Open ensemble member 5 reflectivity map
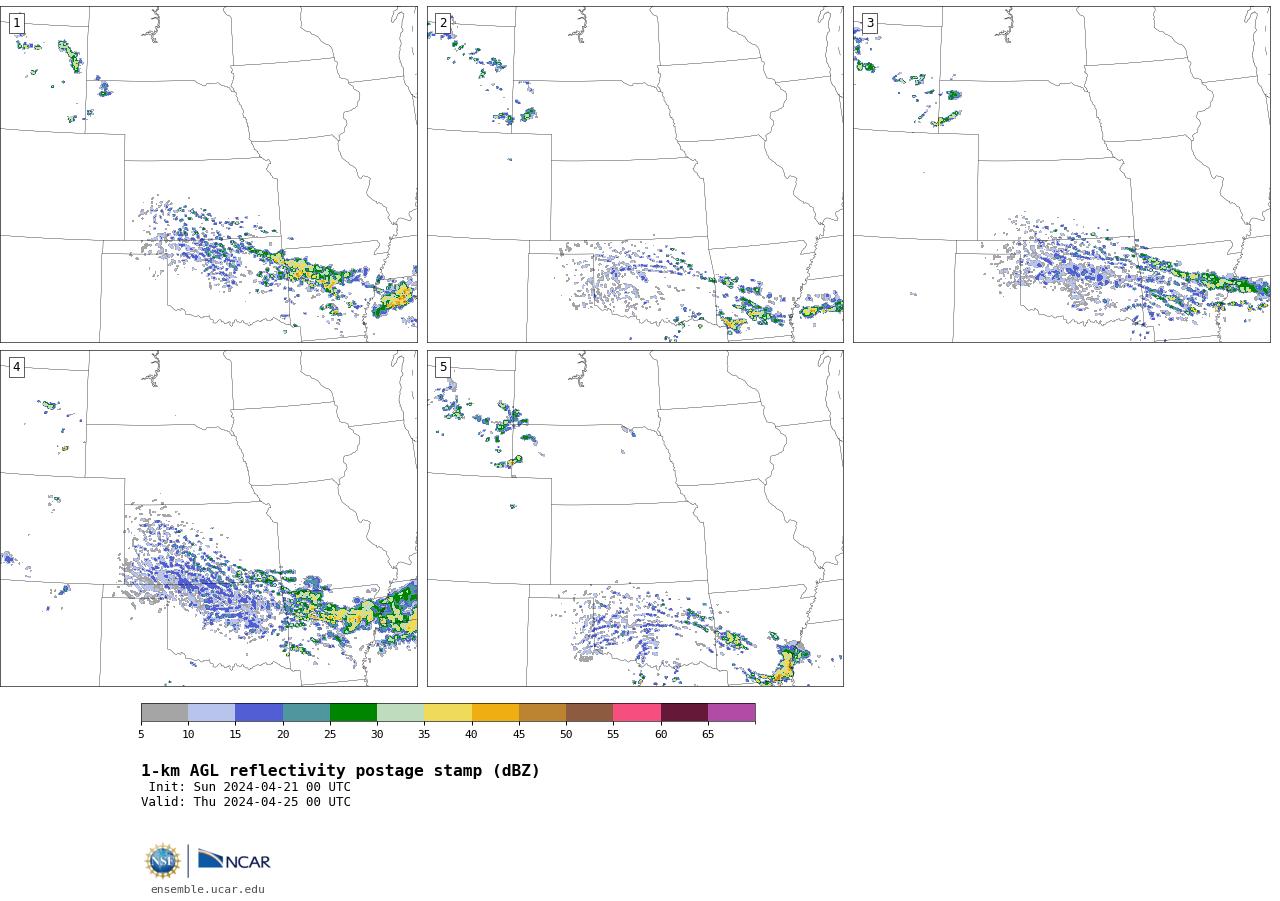Screen dimensions: 1280x901 tap(635, 518)
